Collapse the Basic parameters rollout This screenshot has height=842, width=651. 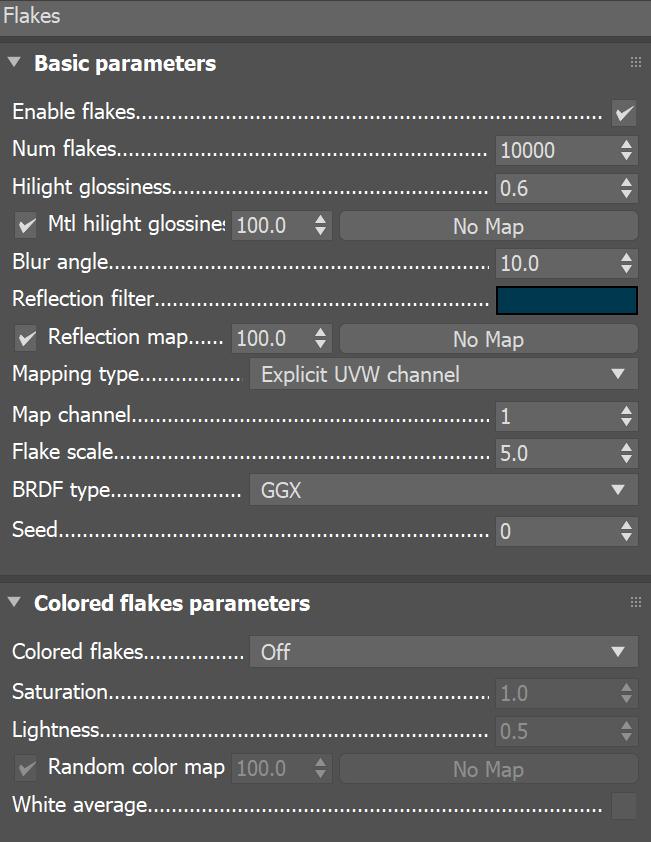pyautogui.click(x=14, y=62)
